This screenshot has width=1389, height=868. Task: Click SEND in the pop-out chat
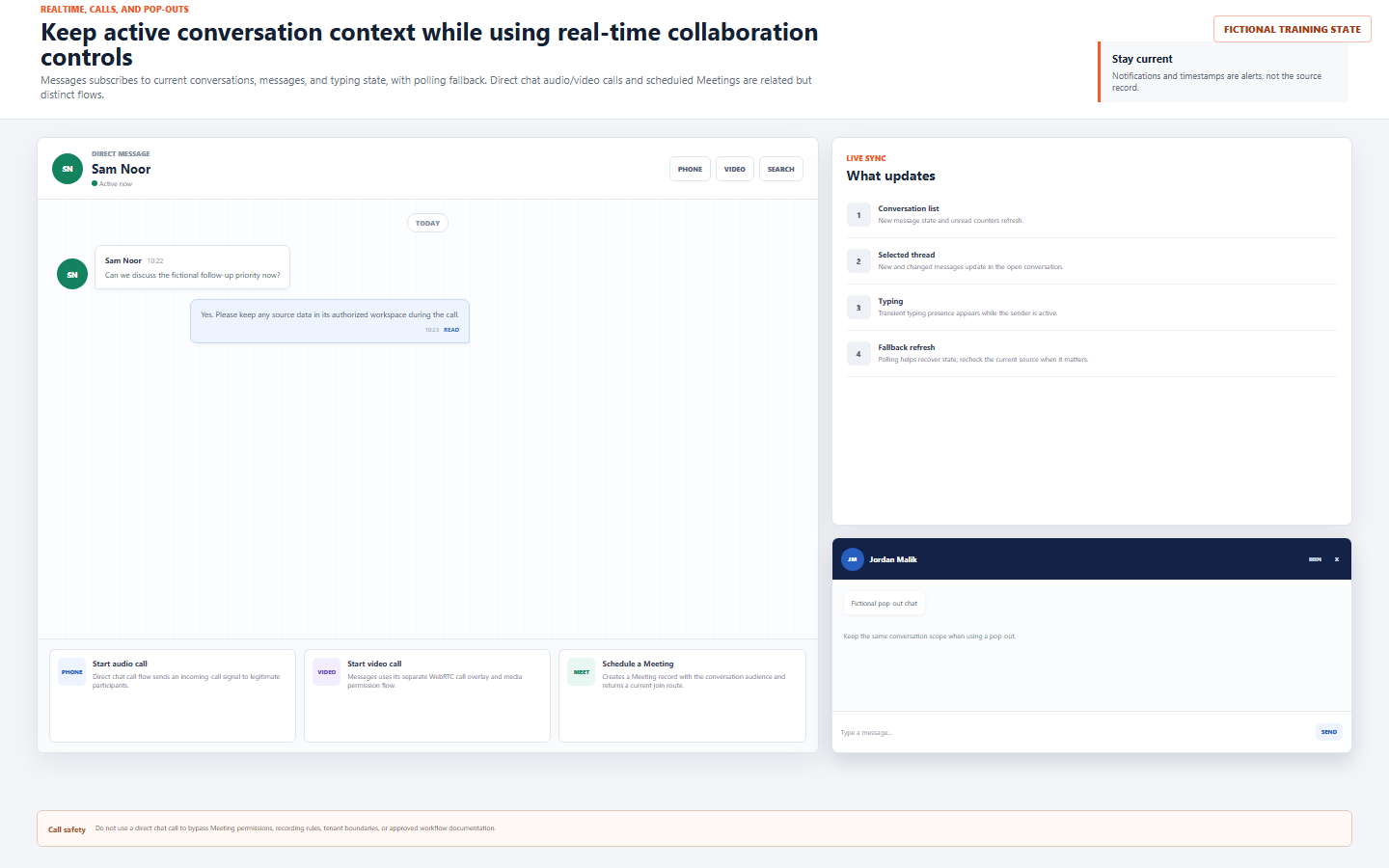click(1329, 732)
